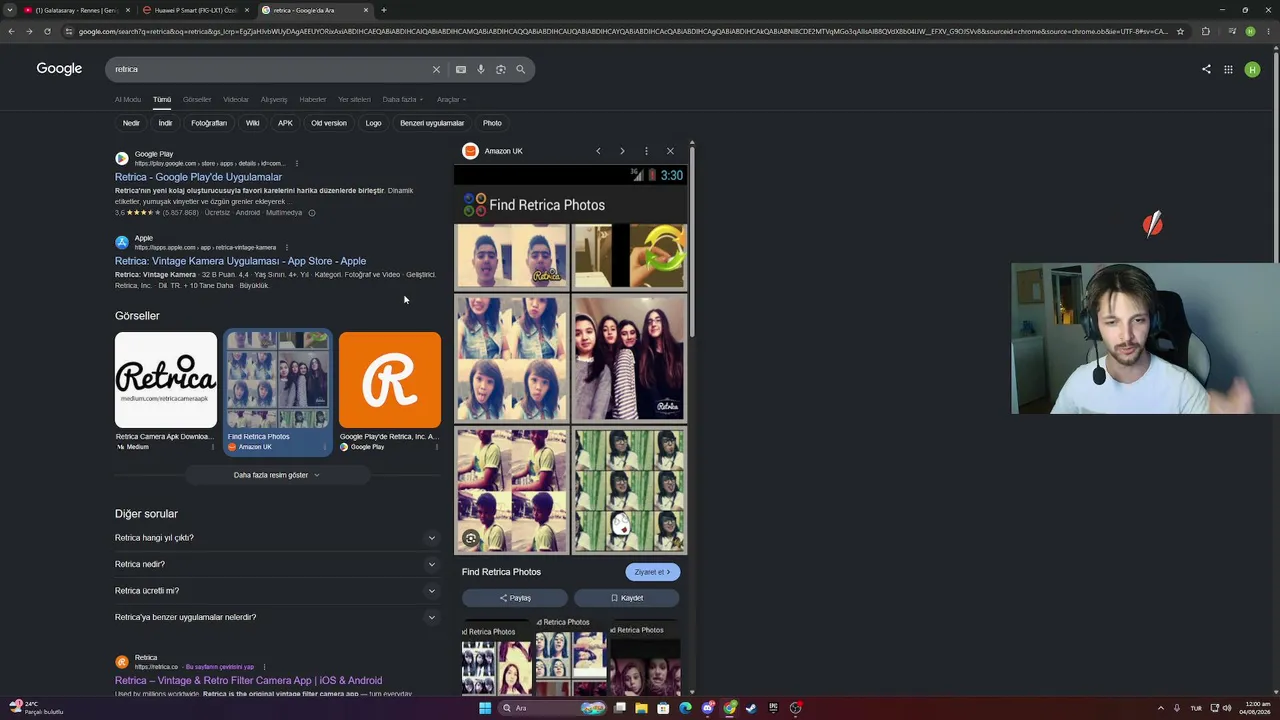
Task: Select the 'Nedir' filter chip
Action: point(131,123)
